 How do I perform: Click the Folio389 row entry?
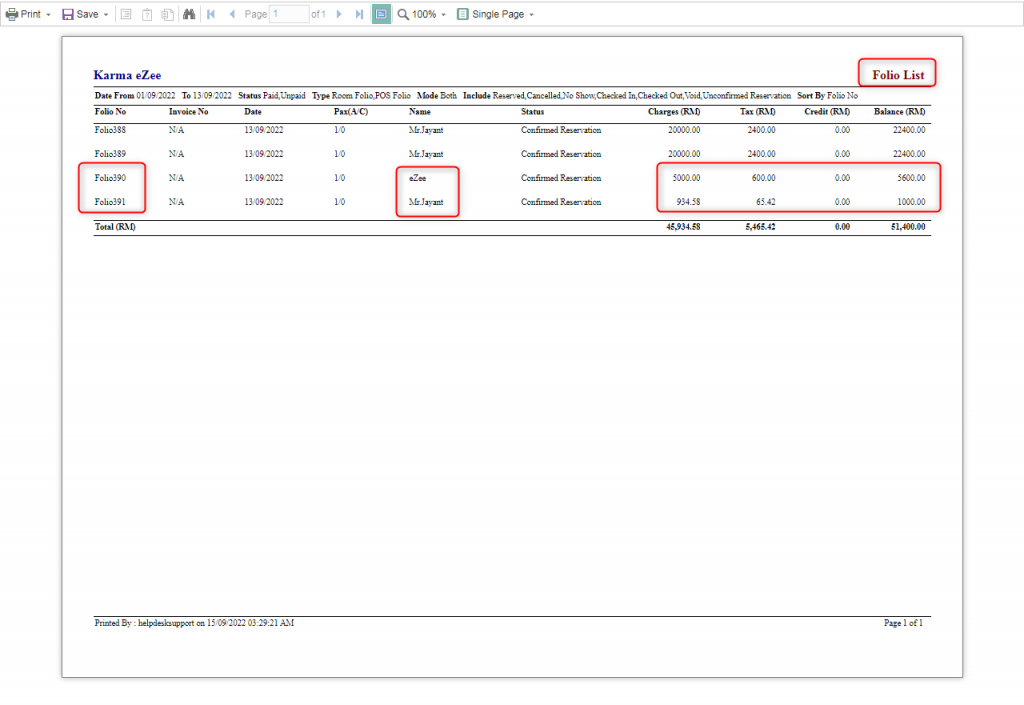point(110,154)
